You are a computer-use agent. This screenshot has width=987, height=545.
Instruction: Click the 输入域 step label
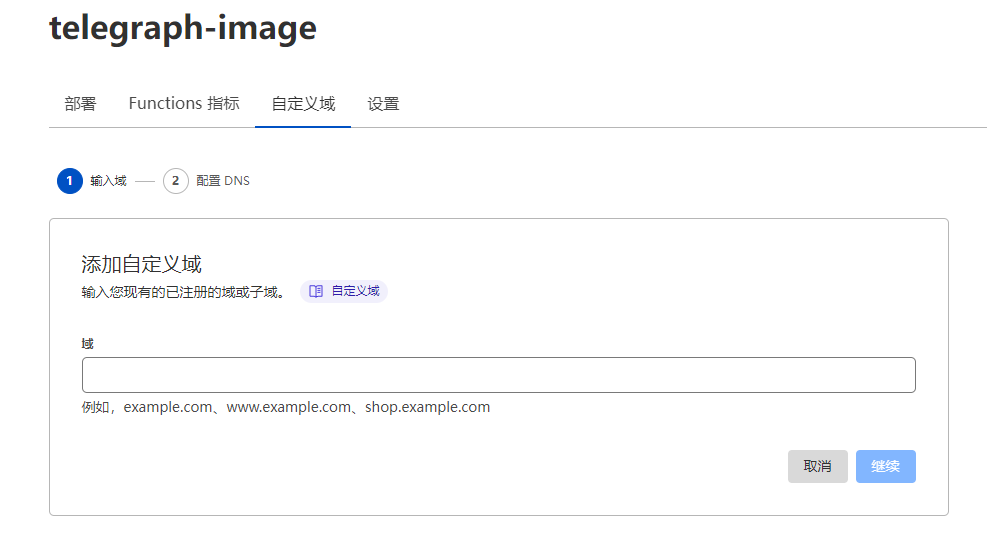108,181
